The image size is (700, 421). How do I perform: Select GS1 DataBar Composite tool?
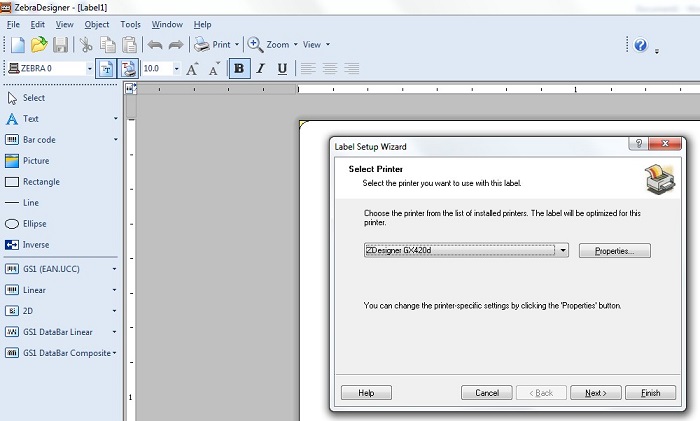coord(58,353)
